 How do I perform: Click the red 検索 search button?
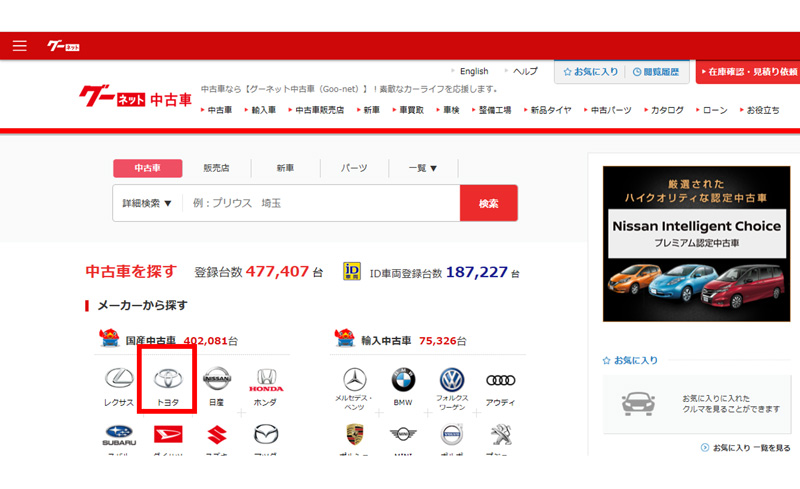488,203
